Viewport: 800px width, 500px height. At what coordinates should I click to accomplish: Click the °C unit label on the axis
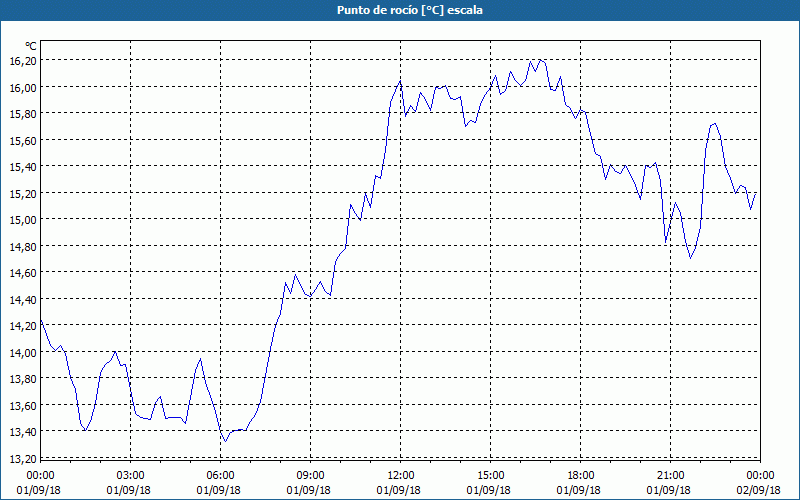click(x=31, y=46)
